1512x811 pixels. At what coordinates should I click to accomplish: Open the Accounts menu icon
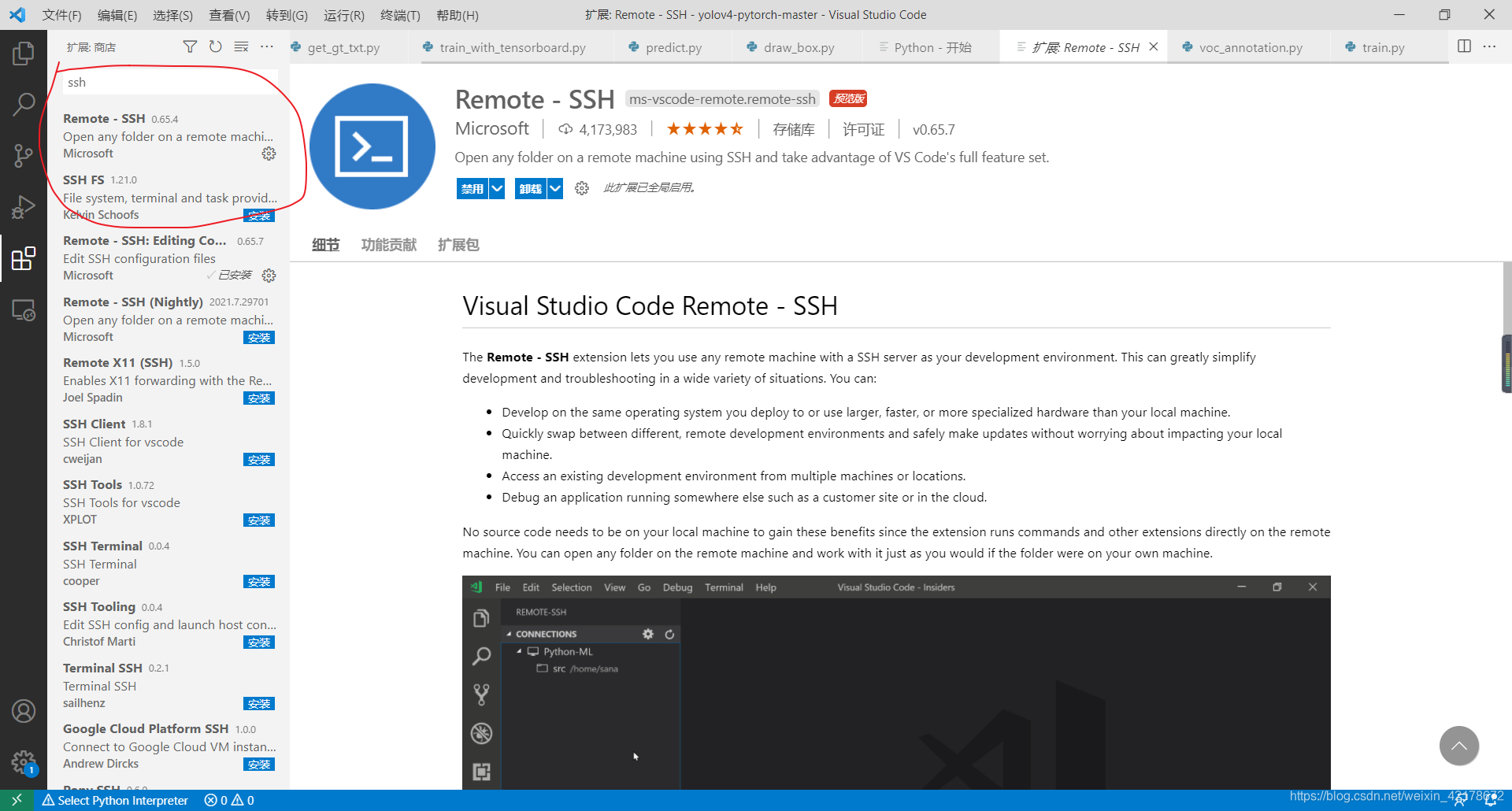(24, 711)
